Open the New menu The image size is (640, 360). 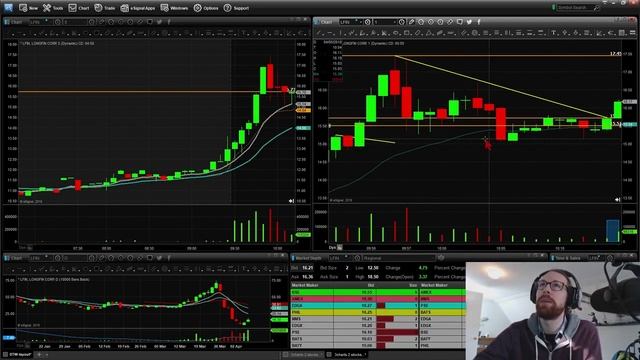28,8
